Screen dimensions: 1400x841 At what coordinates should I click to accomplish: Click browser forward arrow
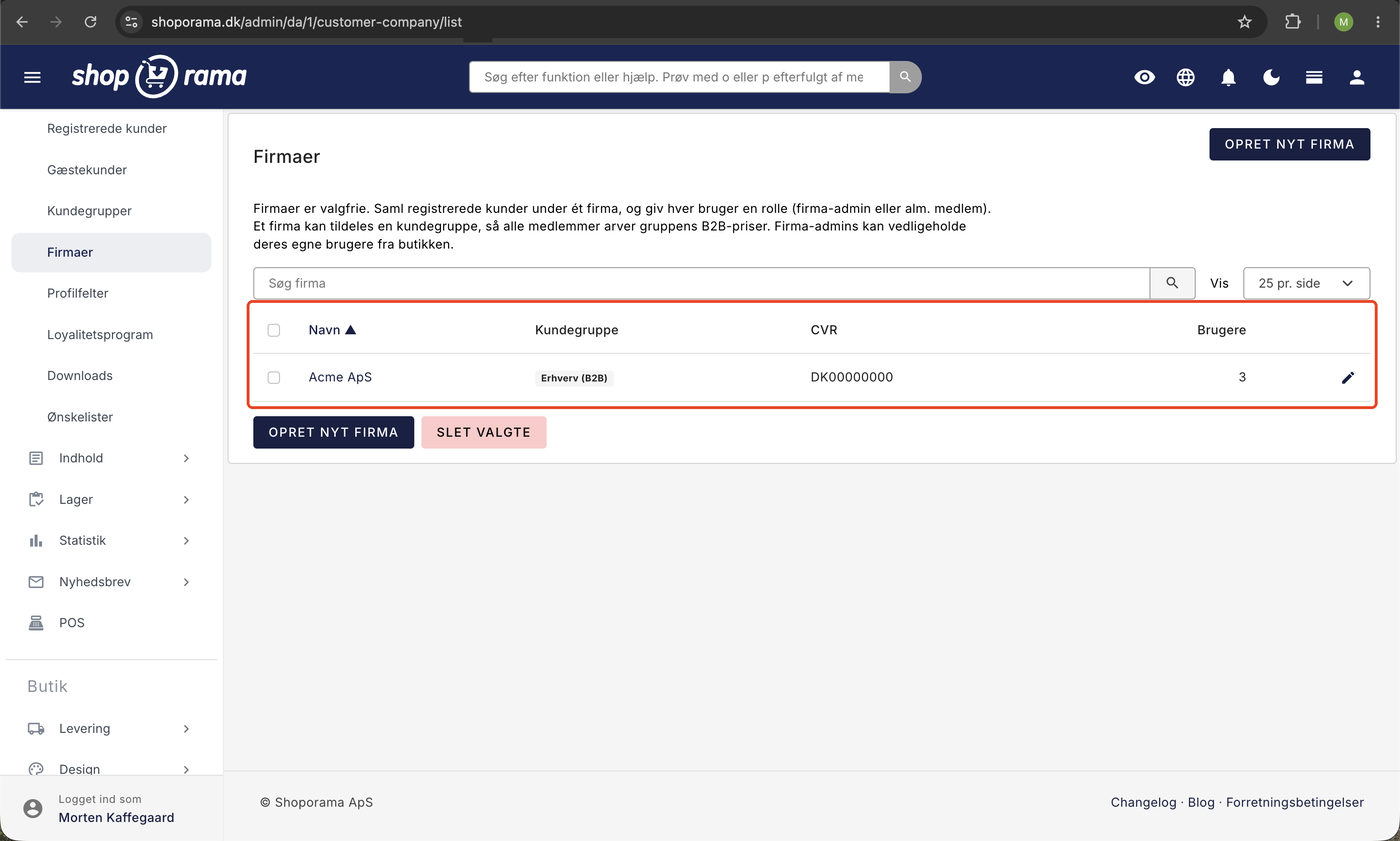coord(56,21)
